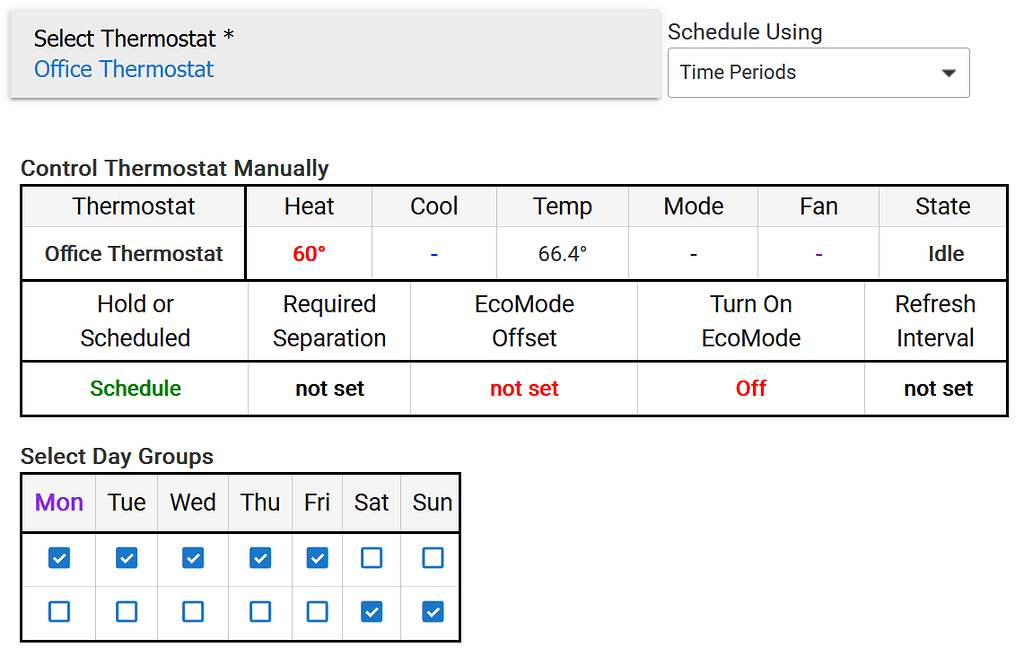Enable Saturday in the first day group
This screenshot has height=656, width=1024.
pos(371,558)
